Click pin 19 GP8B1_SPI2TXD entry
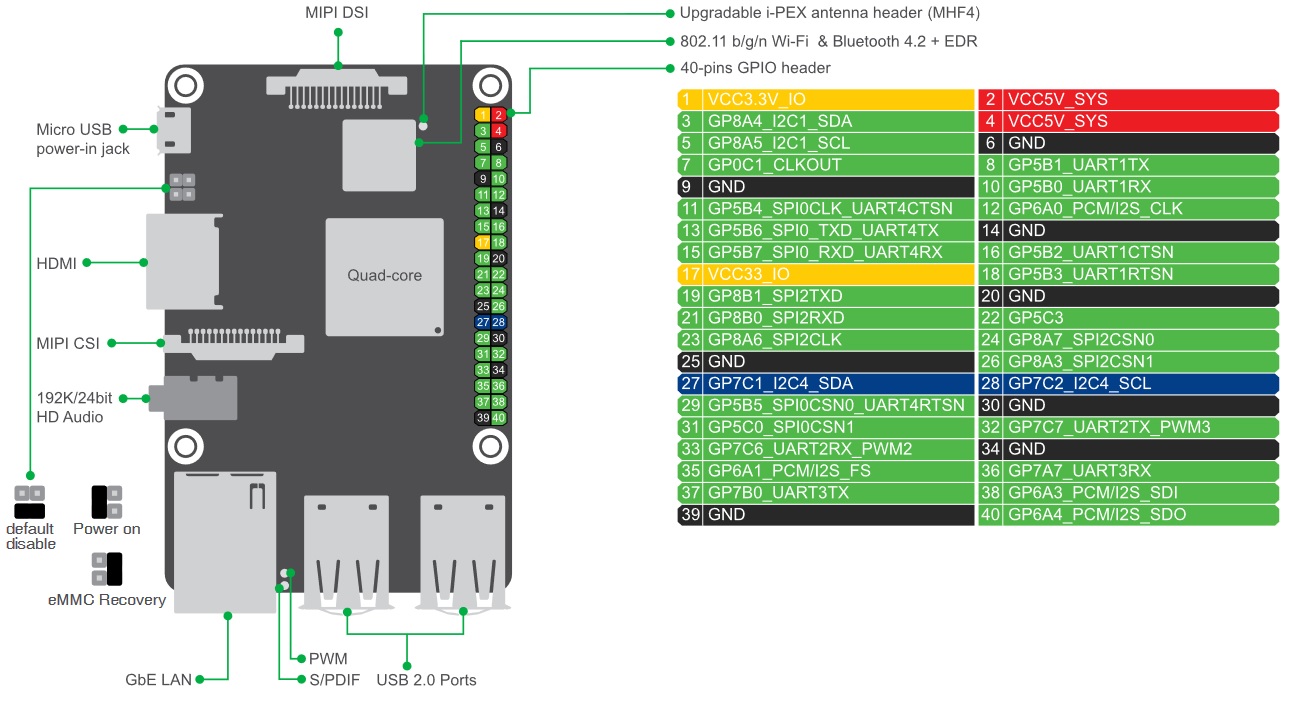Viewport: 1295px width, 706px height. (826, 296)
